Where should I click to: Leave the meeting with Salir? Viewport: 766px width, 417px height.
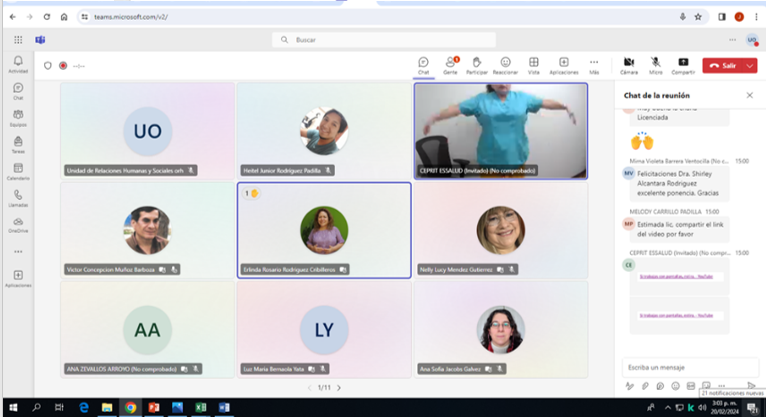pos(723,65)
